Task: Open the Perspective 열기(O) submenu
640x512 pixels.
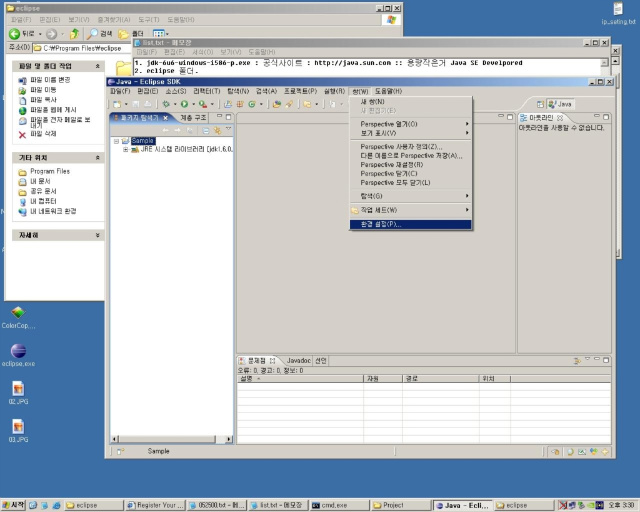Action: (x=411, y=124)
